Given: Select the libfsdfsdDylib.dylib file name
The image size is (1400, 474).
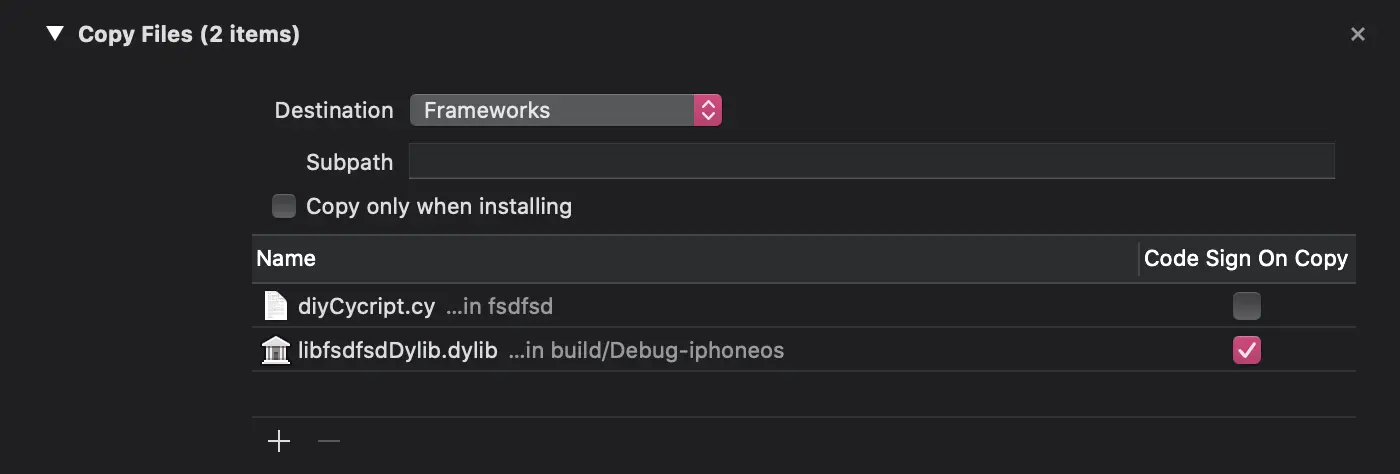Looking at the screenshot, I should tap(397, 351).
